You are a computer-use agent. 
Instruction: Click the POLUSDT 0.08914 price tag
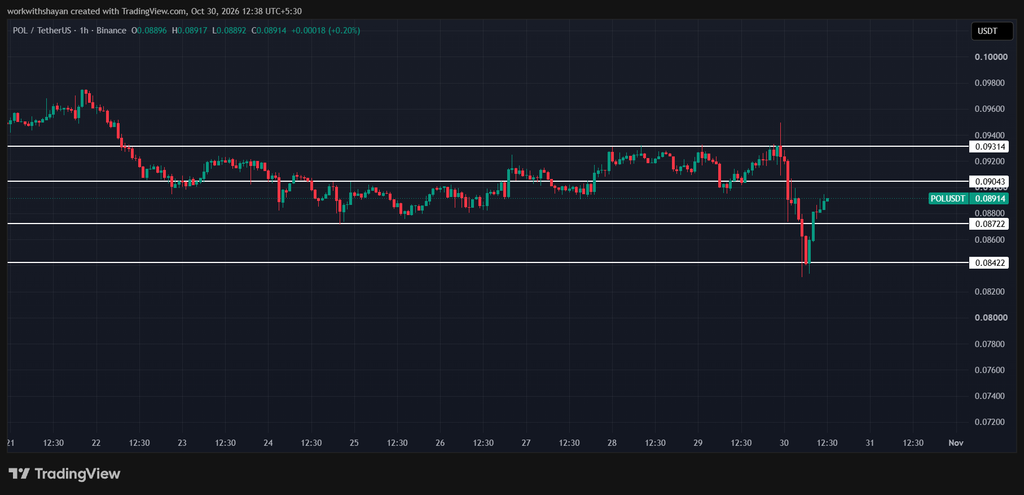click(x=968, y=199)
